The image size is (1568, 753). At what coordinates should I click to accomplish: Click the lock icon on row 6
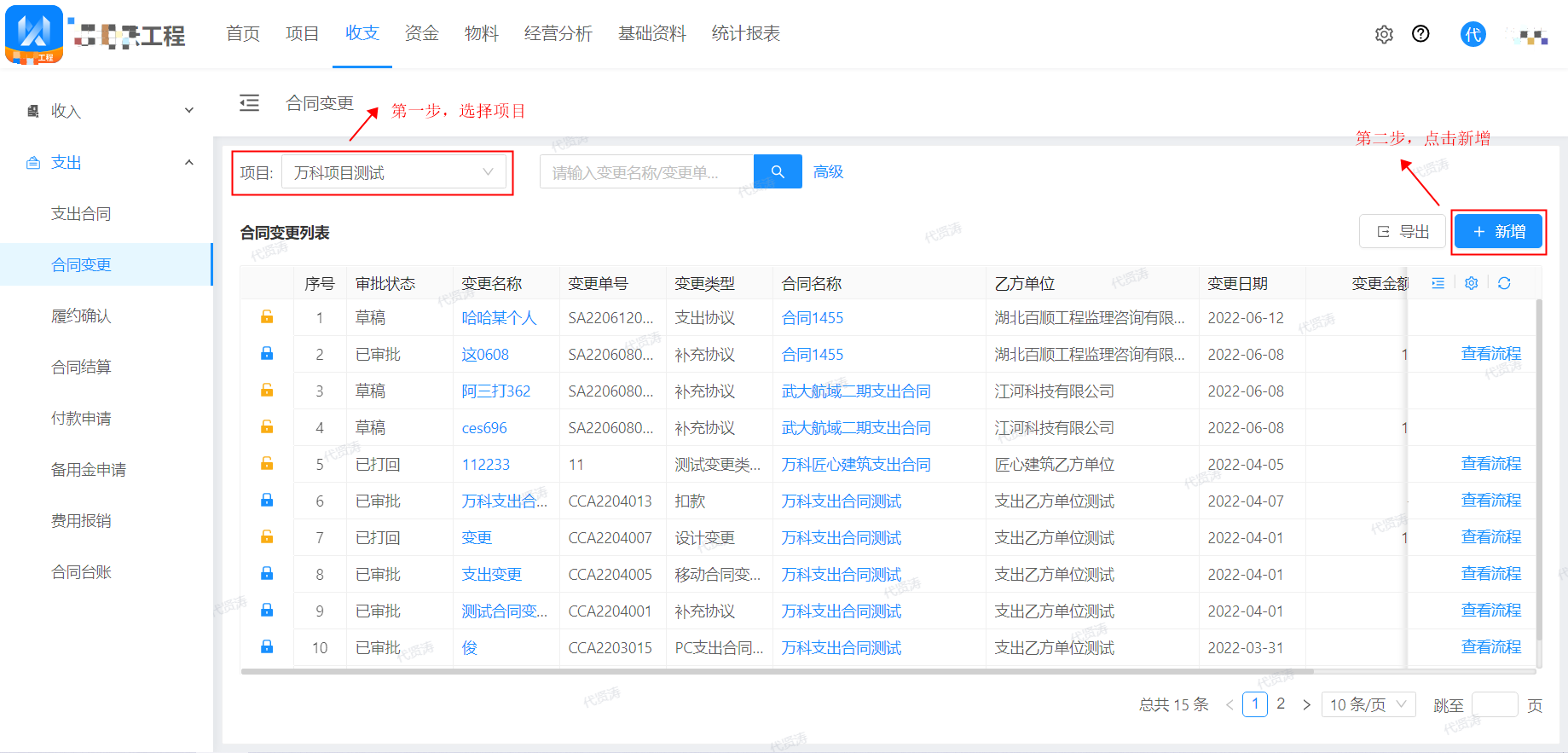267,501
